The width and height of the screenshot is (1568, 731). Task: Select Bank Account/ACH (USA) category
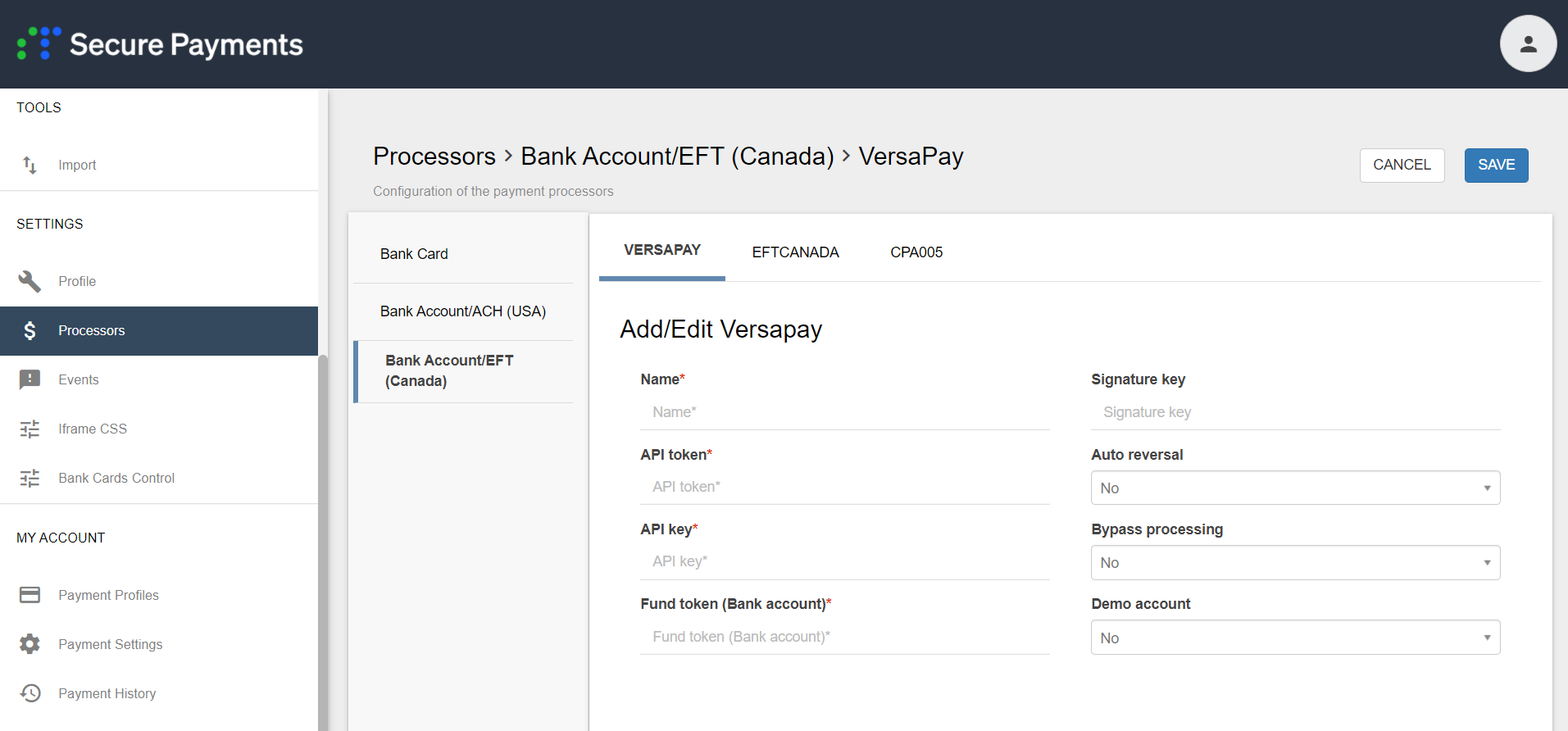click(x=463, y=311)
